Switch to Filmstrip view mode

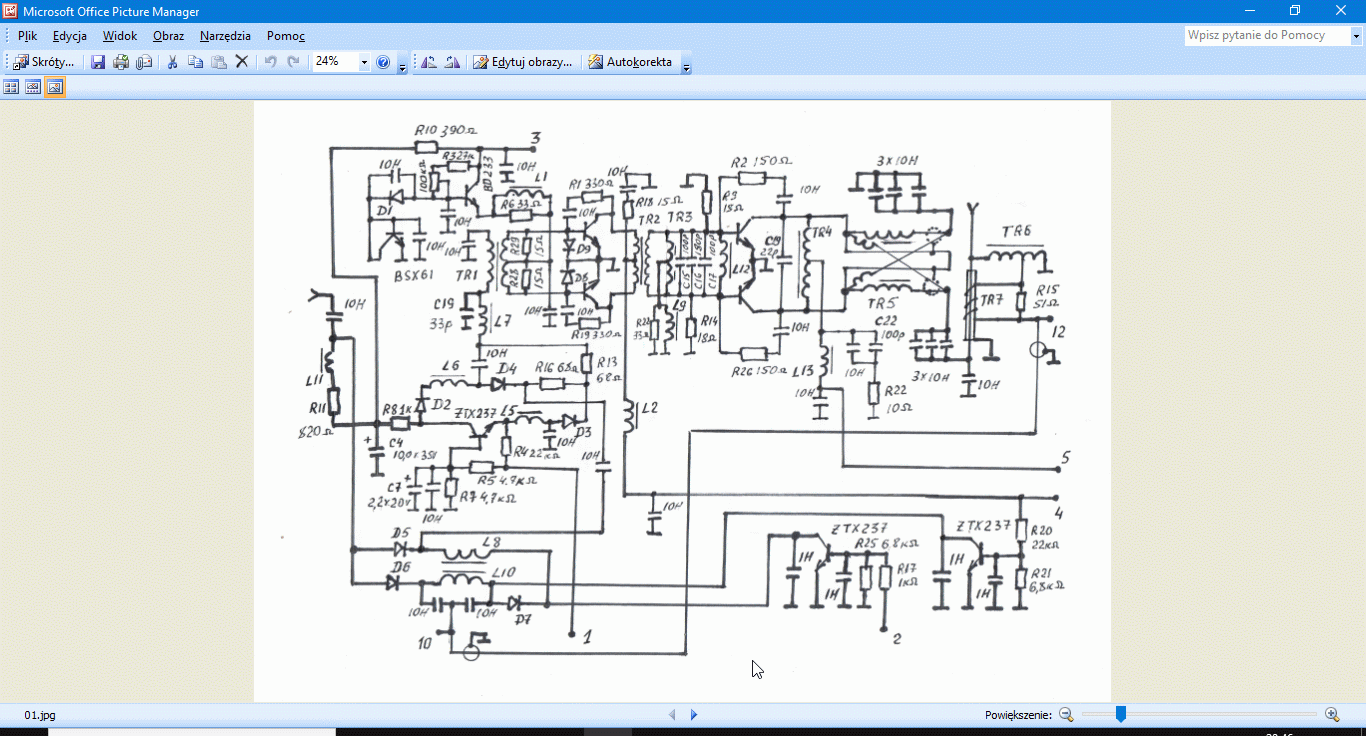[x=33, y=87]
